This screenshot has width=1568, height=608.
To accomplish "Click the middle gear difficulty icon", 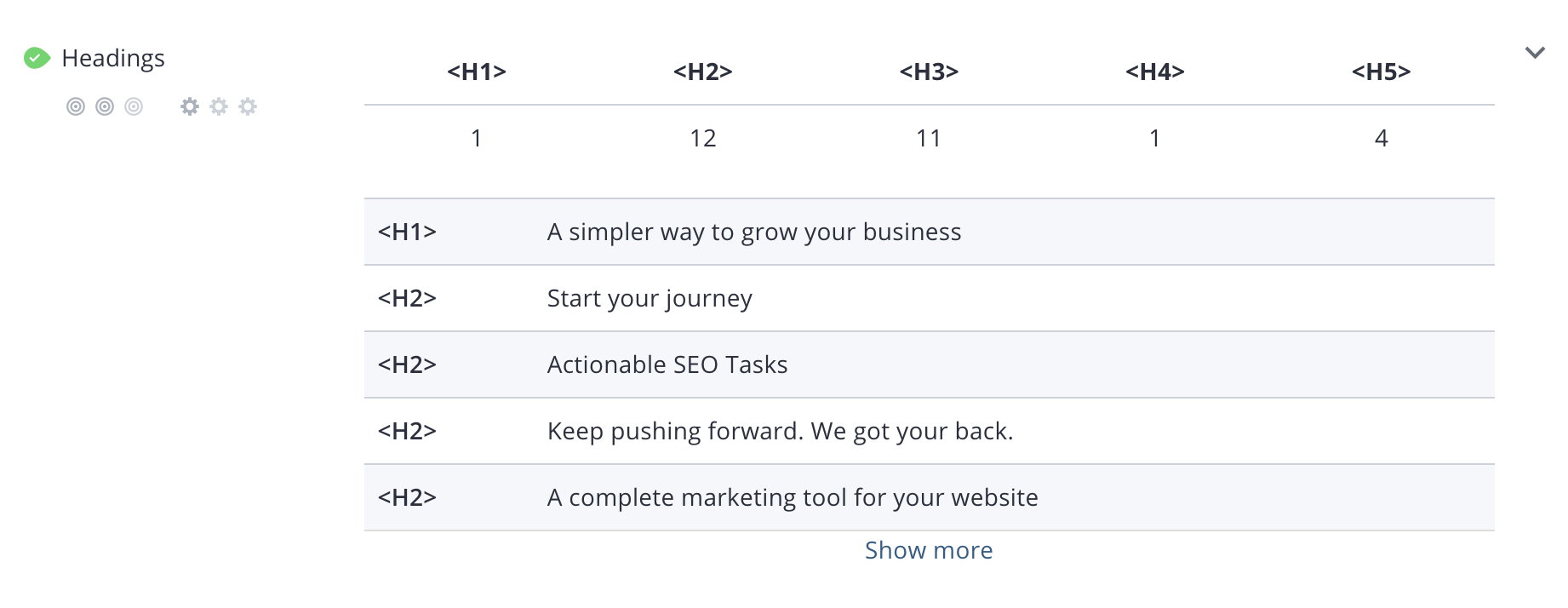I will (x=219, y=106).
